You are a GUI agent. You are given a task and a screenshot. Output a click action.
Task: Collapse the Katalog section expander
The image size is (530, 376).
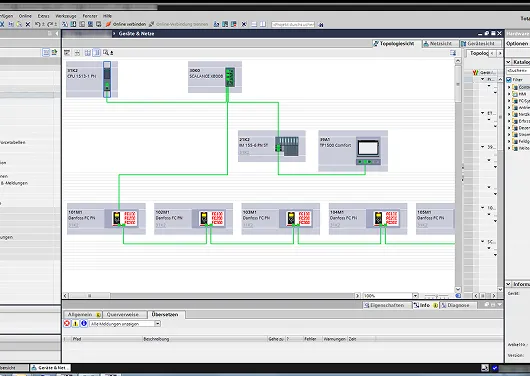(509, 62)
